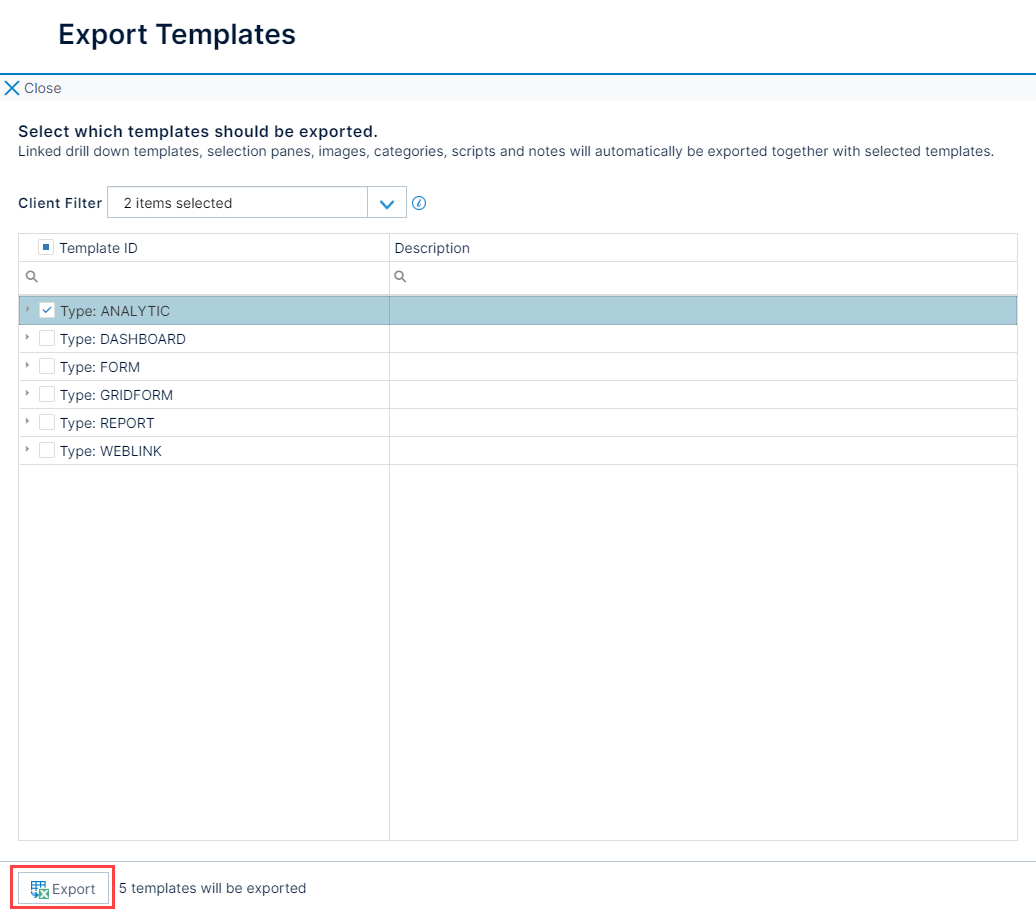Viewport: 1036px width, 912px height.
Task: Check the Type: FORM checkbox
Action: 46,366
